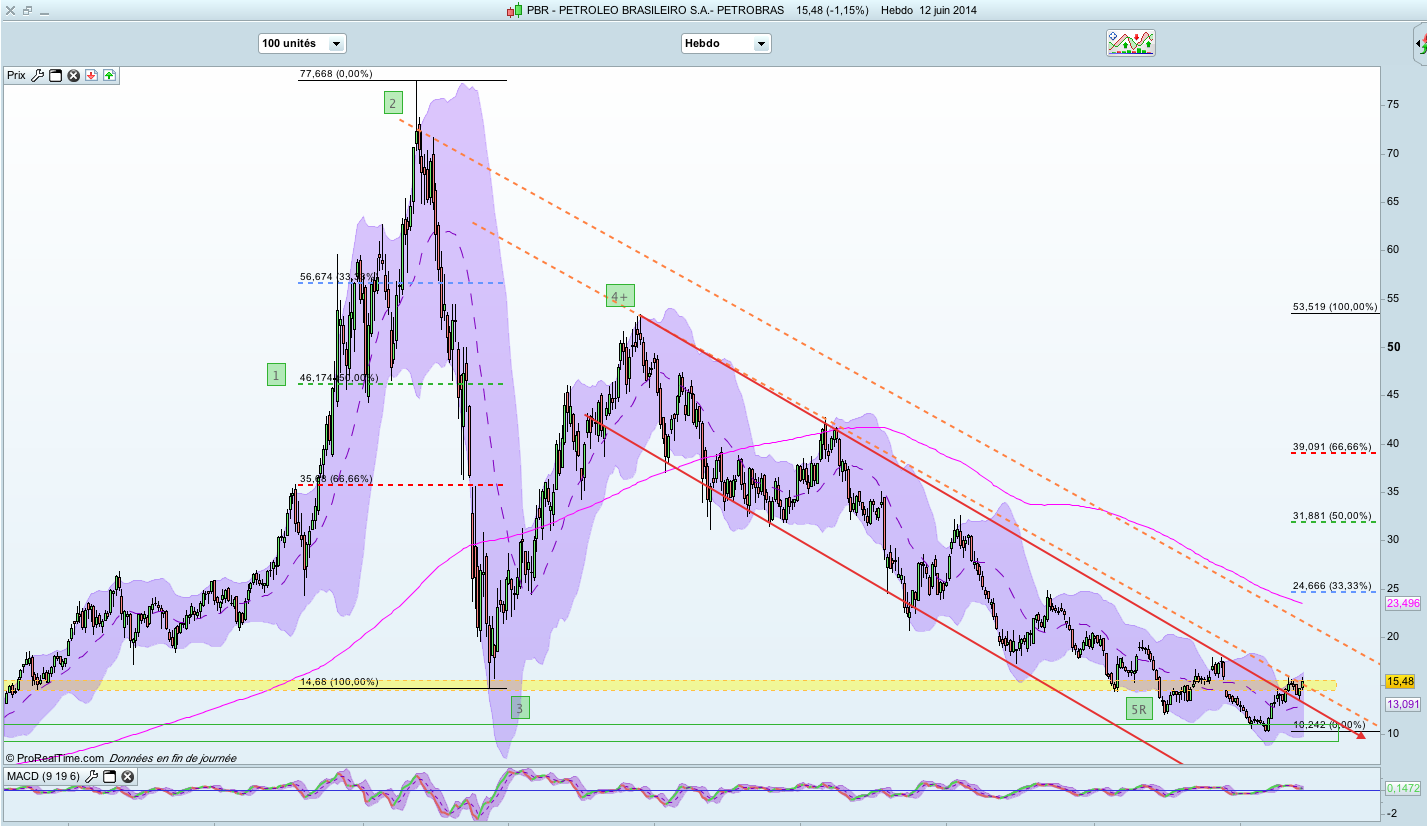The width and height of the screenshot is (1427, 826).
Task: Click the red down-arrow icon beside Prix
Action: pyautogui.click(x=91, y=75)
